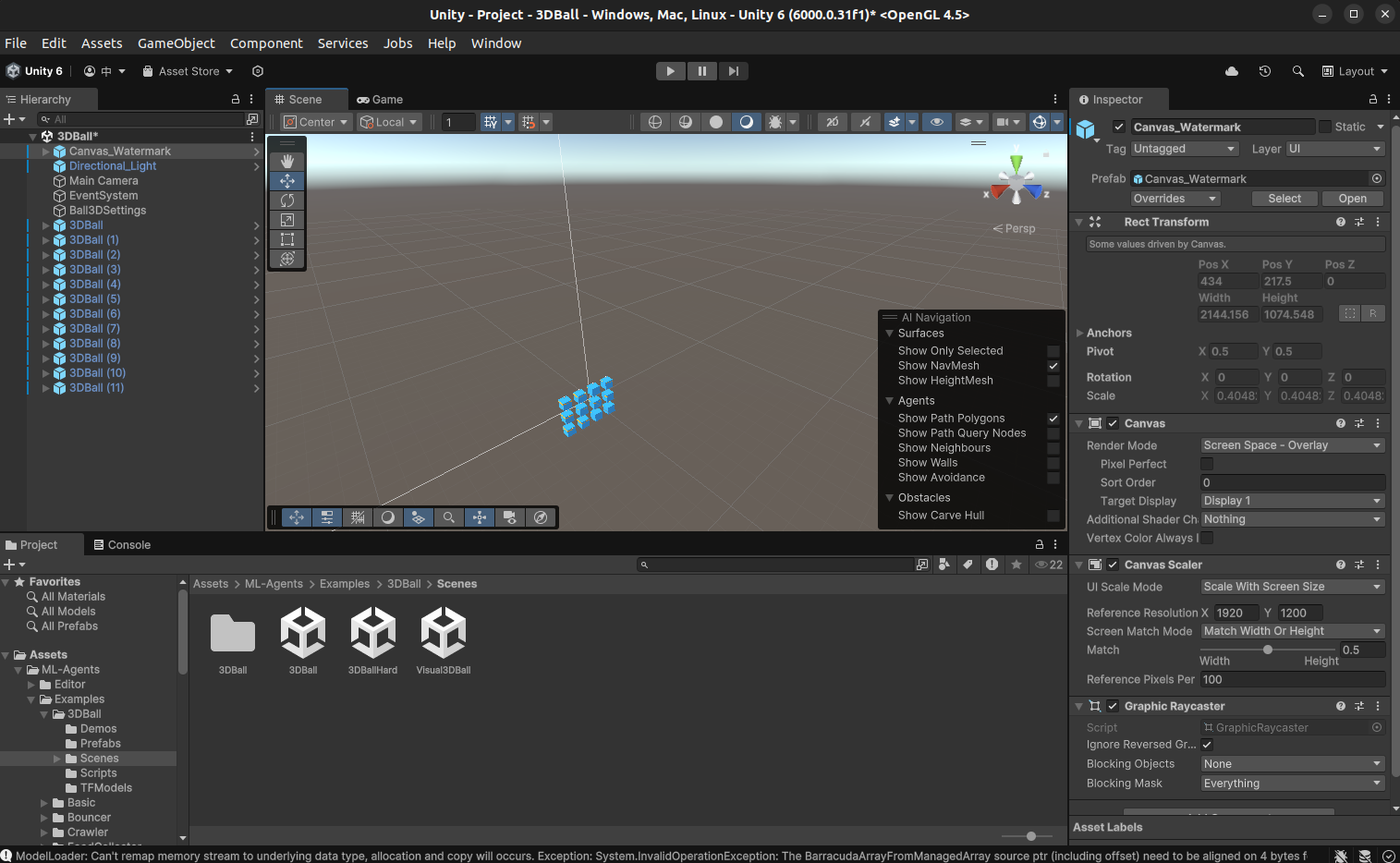Click the Hierarchy search field
Viewport: 1400px width, 863px height.
[140, 119]
